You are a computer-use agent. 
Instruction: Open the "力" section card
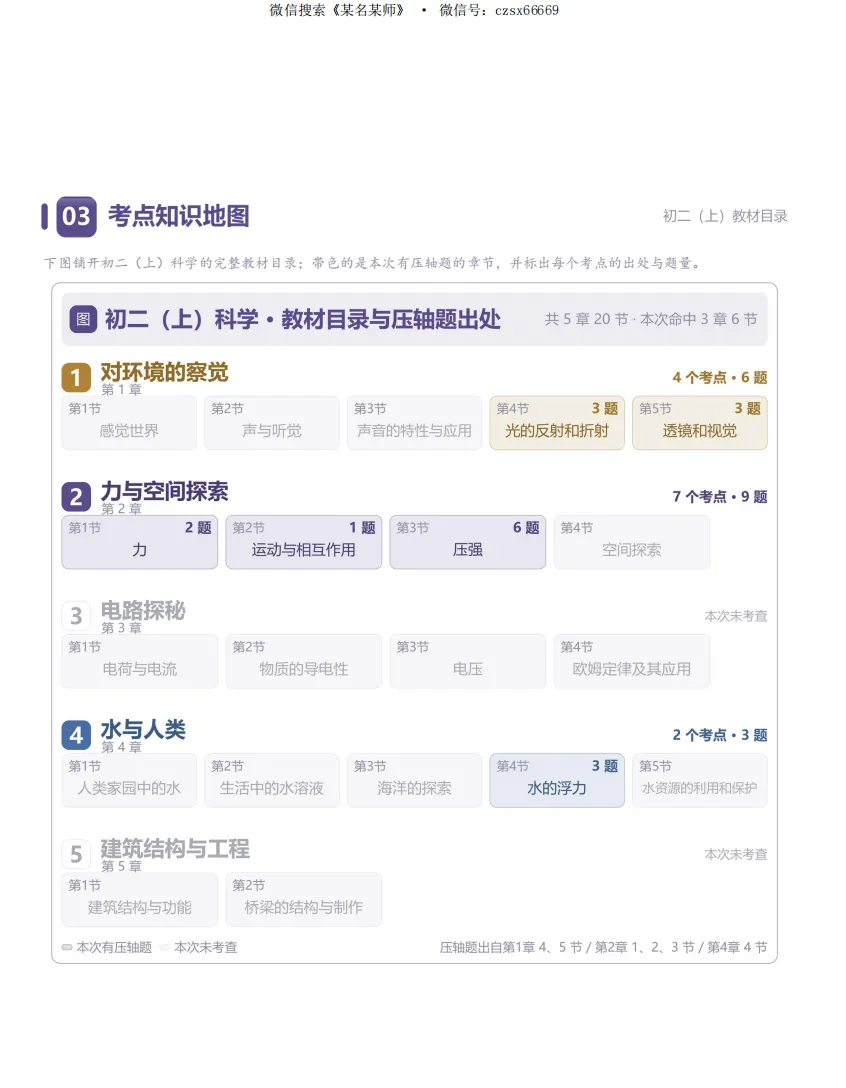(139, 542)
